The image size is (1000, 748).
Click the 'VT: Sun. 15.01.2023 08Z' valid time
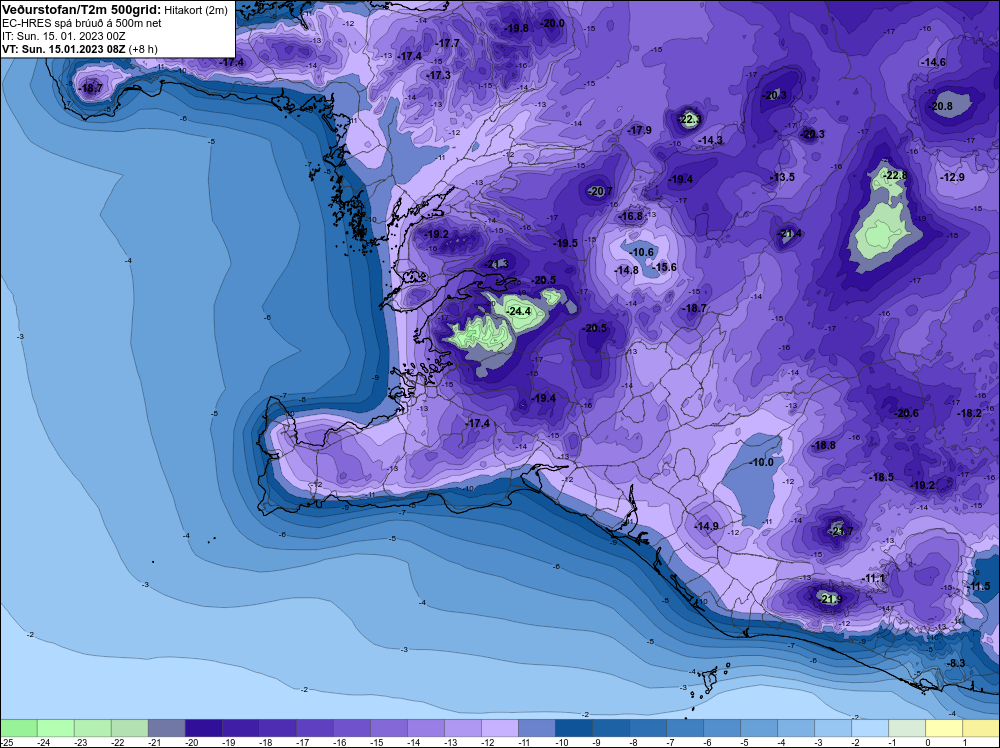64,49
